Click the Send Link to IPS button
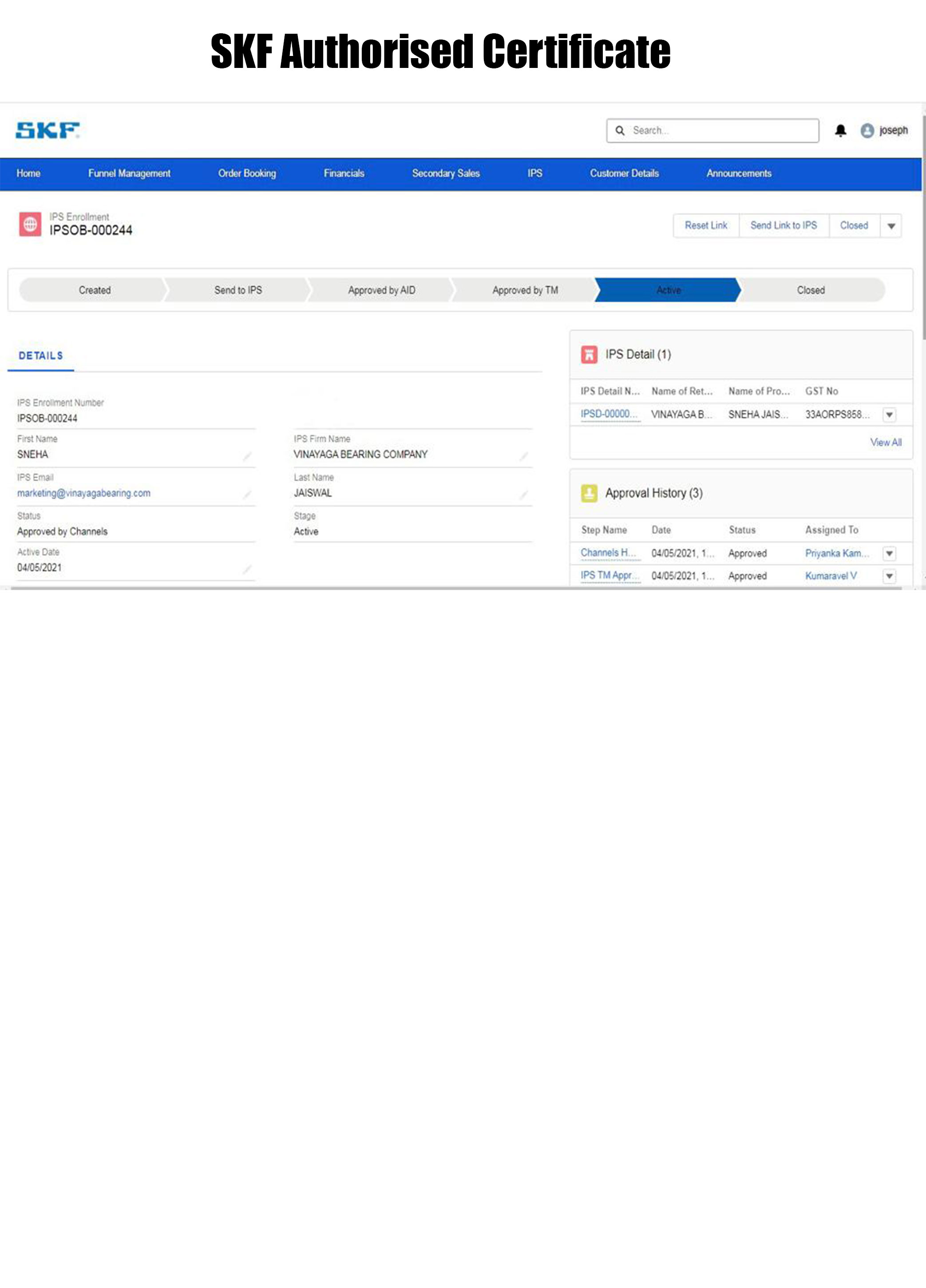This screenshot has width=926, height=1288. click(x=784, y=226)
